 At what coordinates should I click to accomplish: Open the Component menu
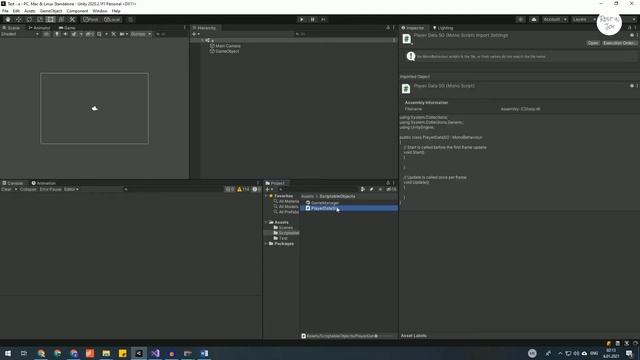pos(77,11)
